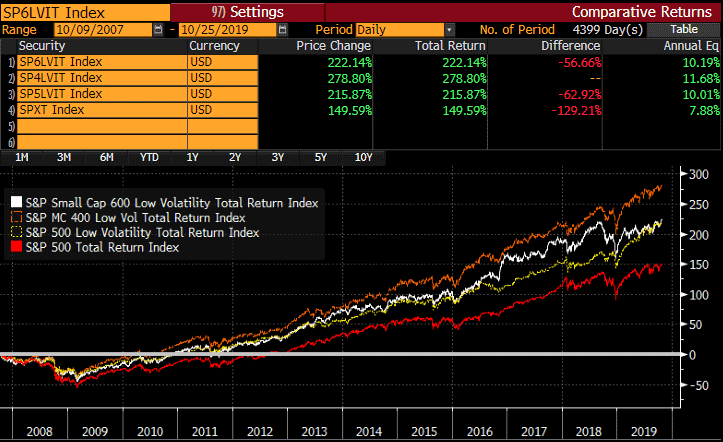Click the Daily period field
This screenshot has width=723, height=442.
coord(400,30)
